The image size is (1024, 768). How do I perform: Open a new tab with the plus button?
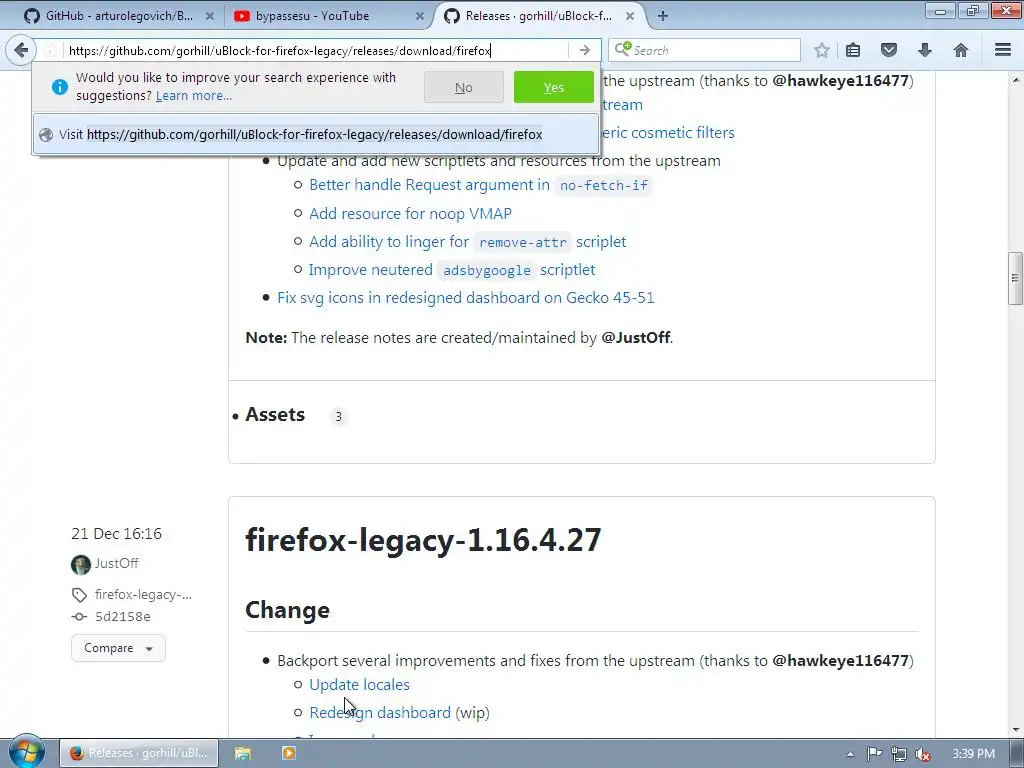click(663, 16)
